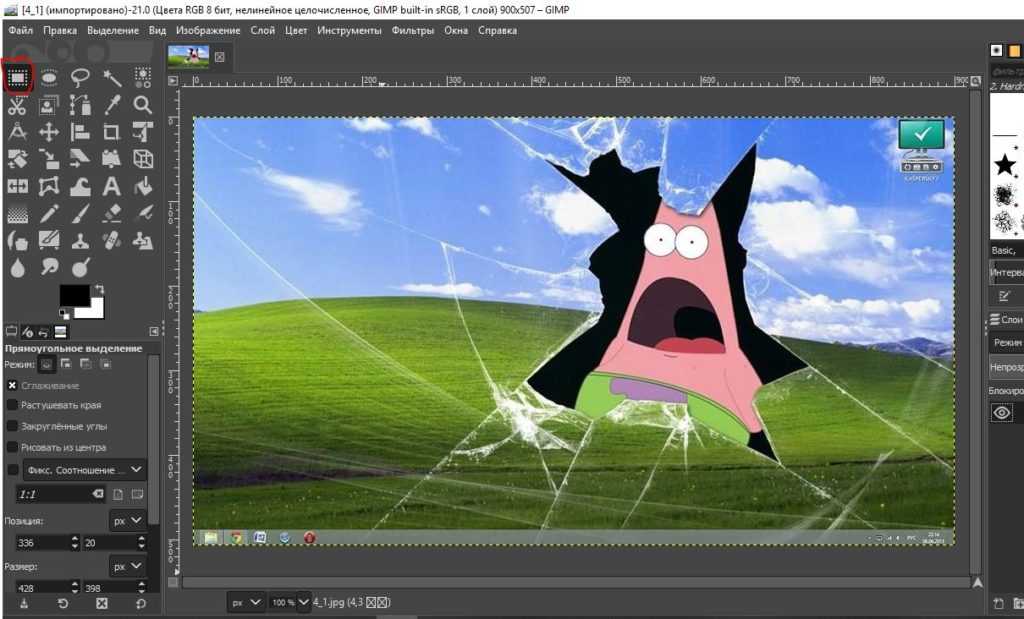
Task: Select the Bucket Fill tool
Action: [x=143, y=187]
